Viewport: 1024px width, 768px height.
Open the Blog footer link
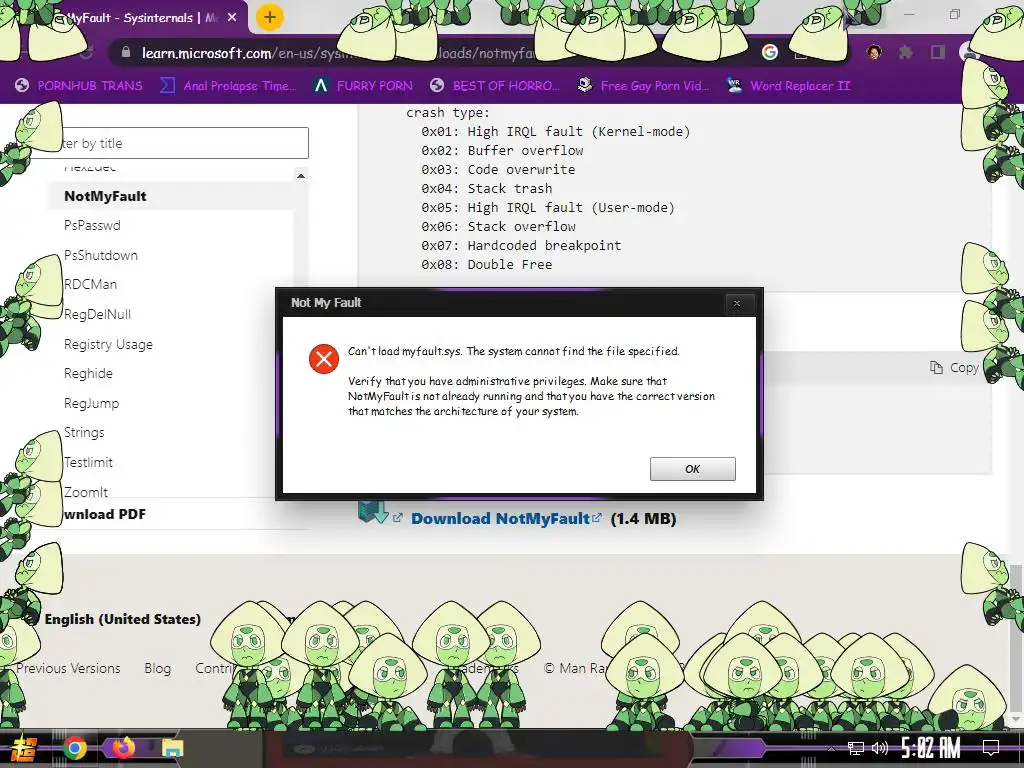pos(157,668)
